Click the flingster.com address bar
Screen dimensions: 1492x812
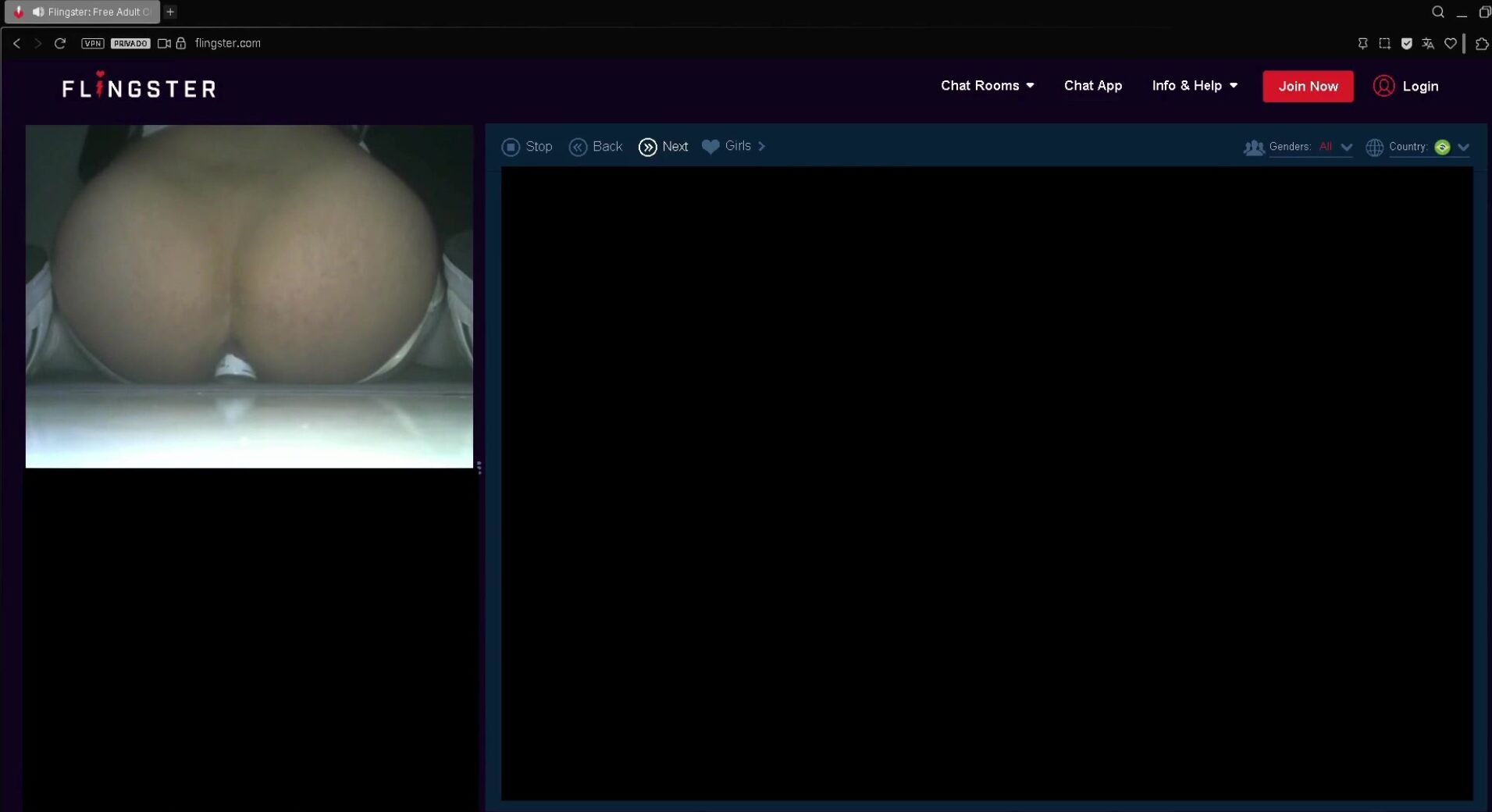click(228, 44)
